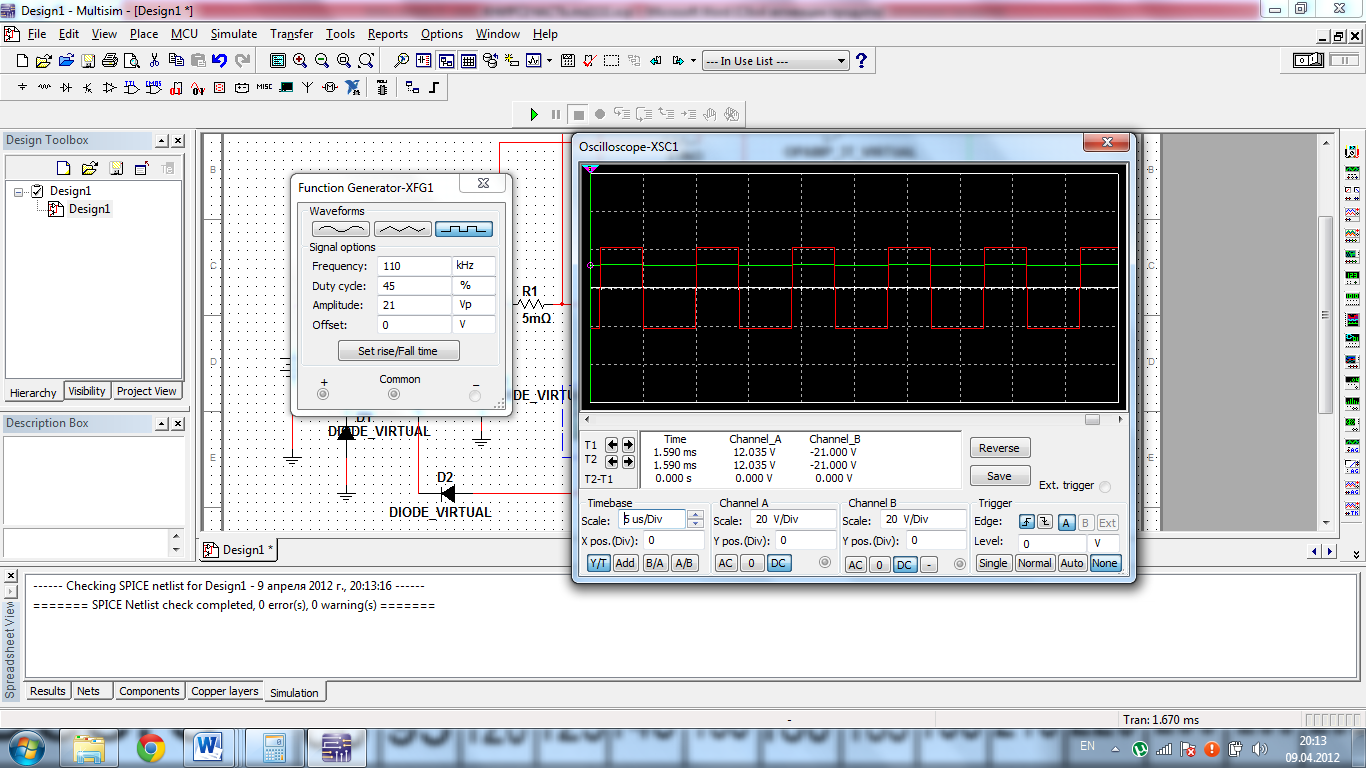Open the Components tab in spreadsheet view
This screenshot has height=768, width=1366.
point(149,691)
